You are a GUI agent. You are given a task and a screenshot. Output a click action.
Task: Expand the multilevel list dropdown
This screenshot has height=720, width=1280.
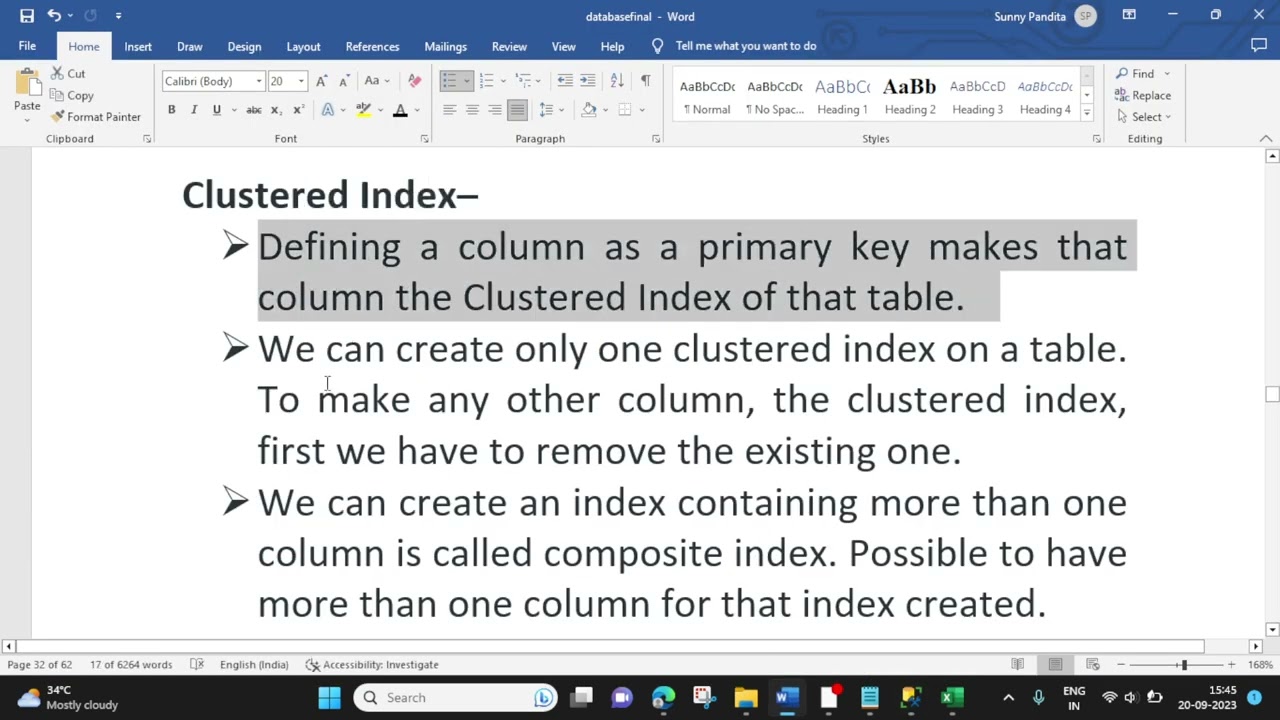pos(538,81)
